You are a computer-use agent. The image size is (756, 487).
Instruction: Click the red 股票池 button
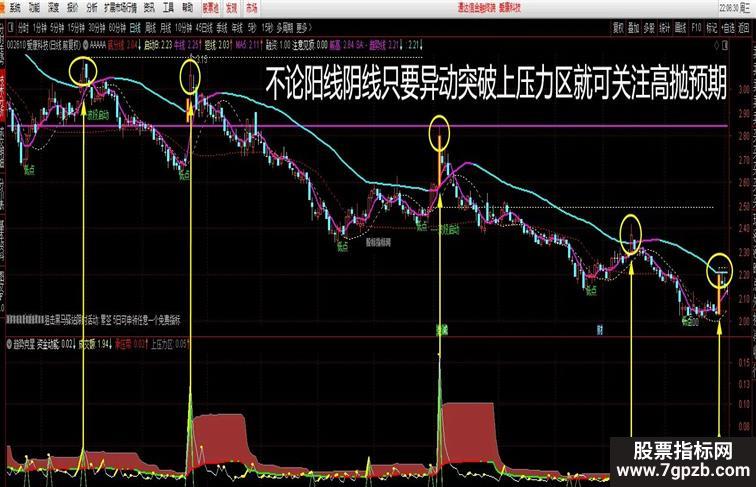[x=211, y=8]
